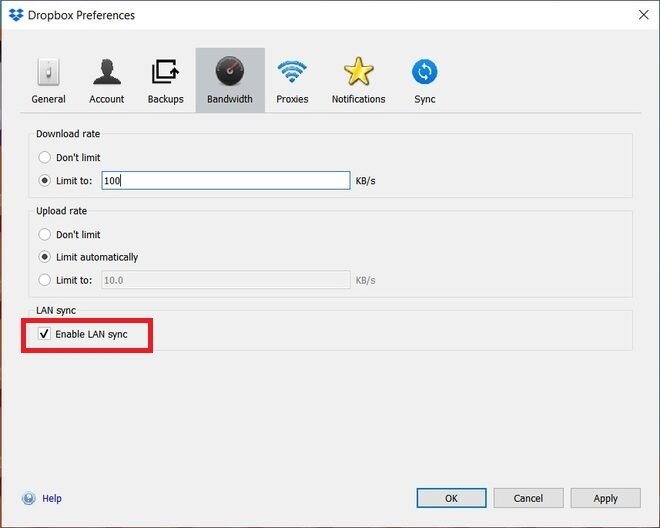
Task: Select the Bandwidth speedometer icon
Action: (230, 71)
